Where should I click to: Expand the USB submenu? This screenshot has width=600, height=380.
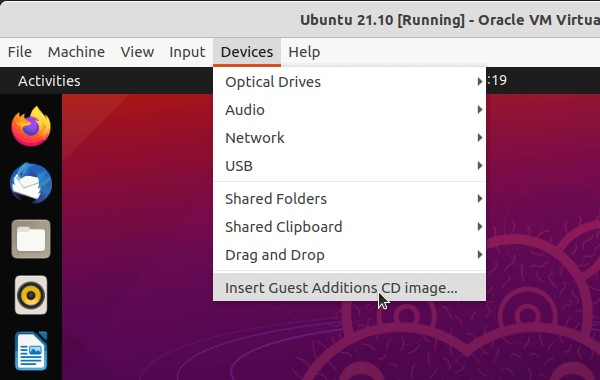point(350,166)
